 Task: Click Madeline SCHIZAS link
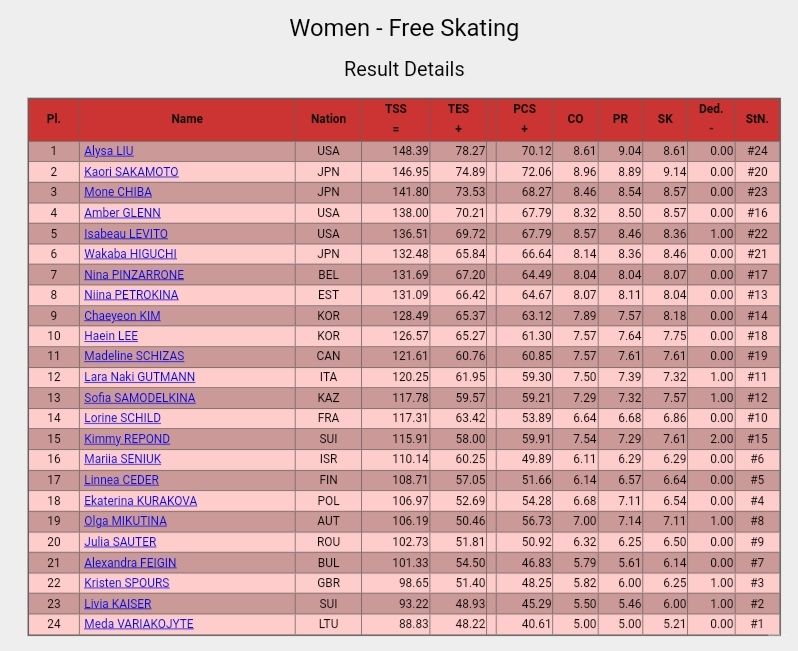click(x=134, y=356)
